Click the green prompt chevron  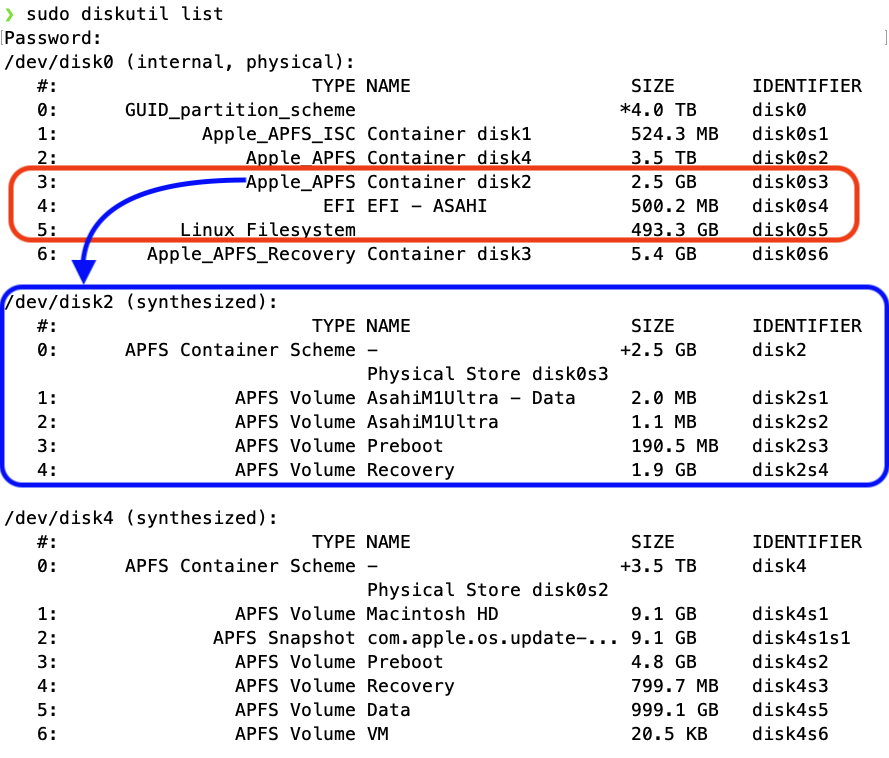(10, 14)
